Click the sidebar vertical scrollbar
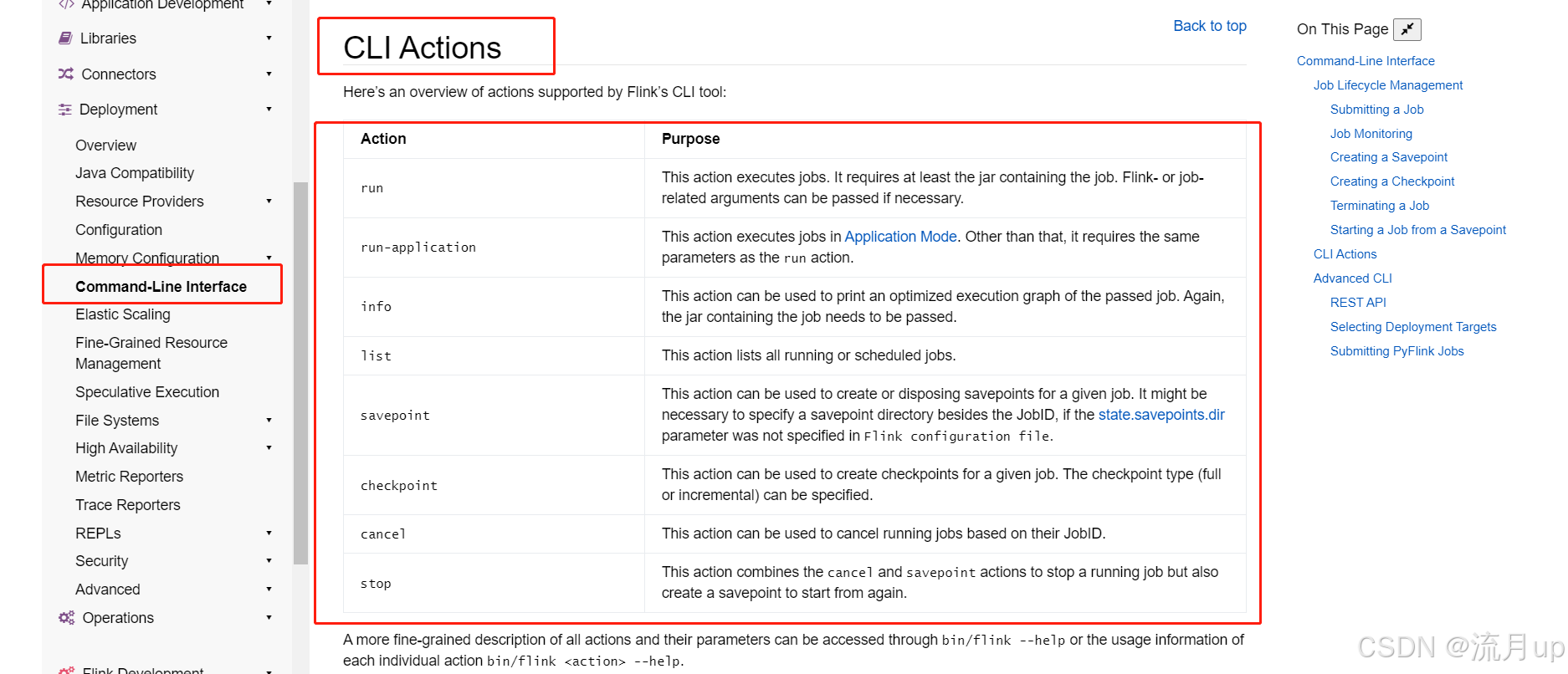1568x674 pixels. (x=300, y=373)
